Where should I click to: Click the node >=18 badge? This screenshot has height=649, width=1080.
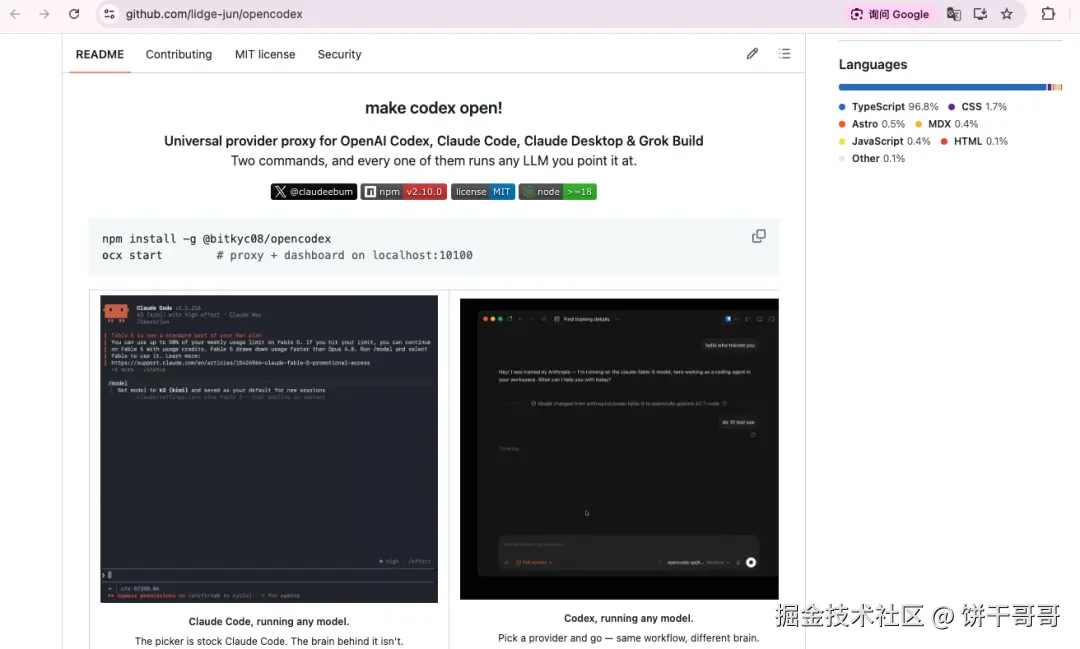[x=558, y=192]
